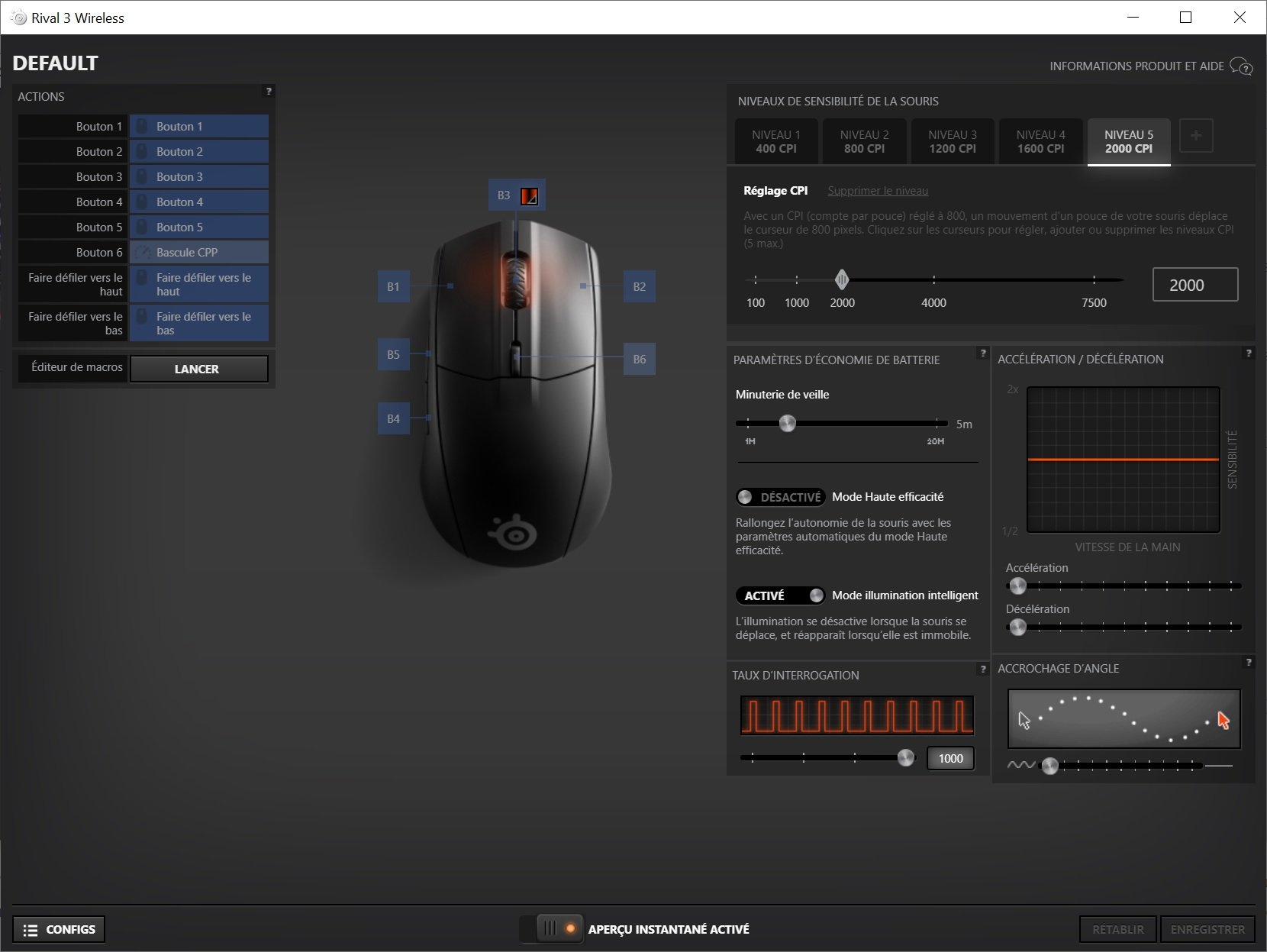
Task: Select the Niveau 4 1600 CPI tab
Action: (x=1041, y=142)
